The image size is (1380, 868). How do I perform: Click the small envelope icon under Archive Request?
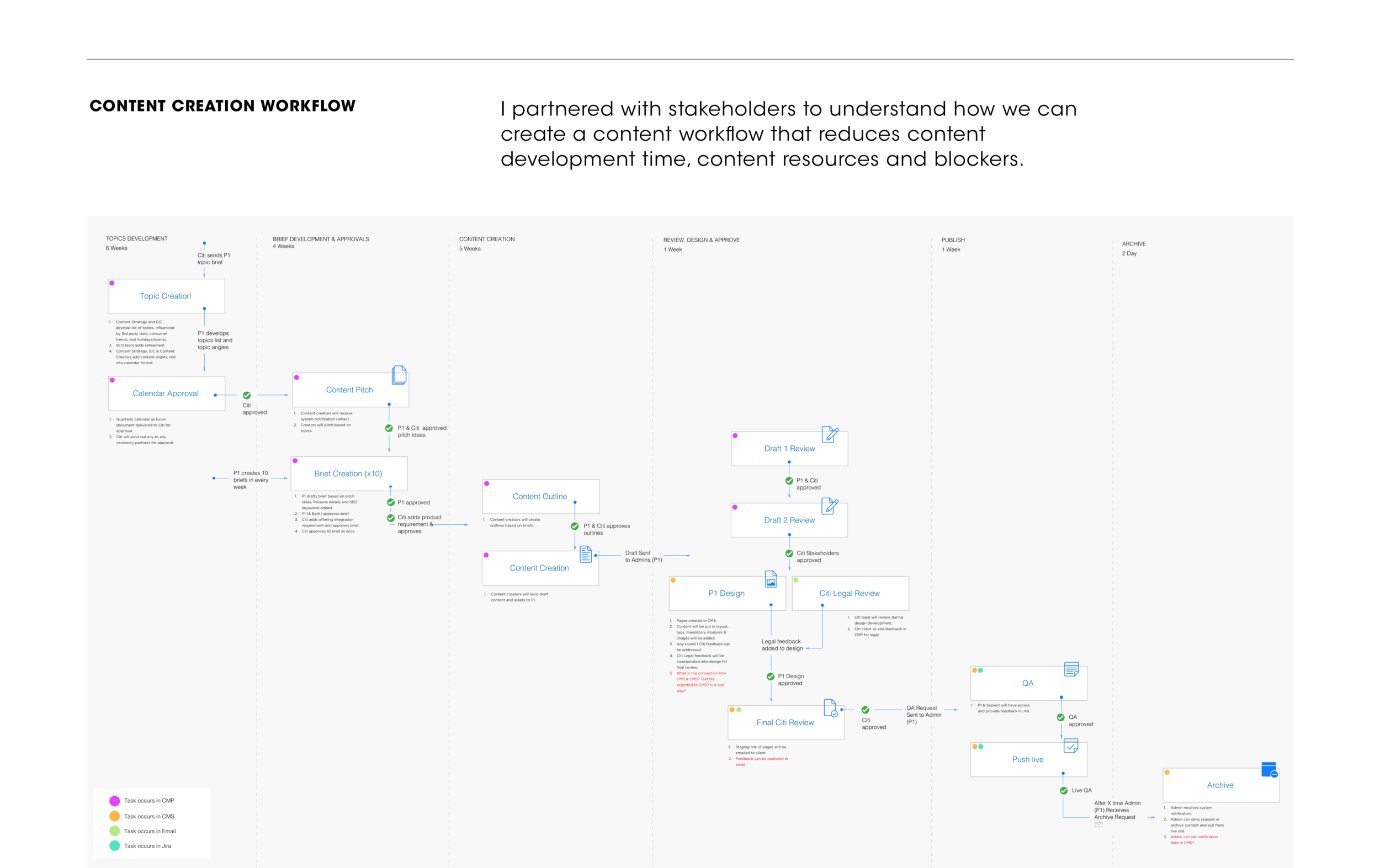(x=1098, y=825)
